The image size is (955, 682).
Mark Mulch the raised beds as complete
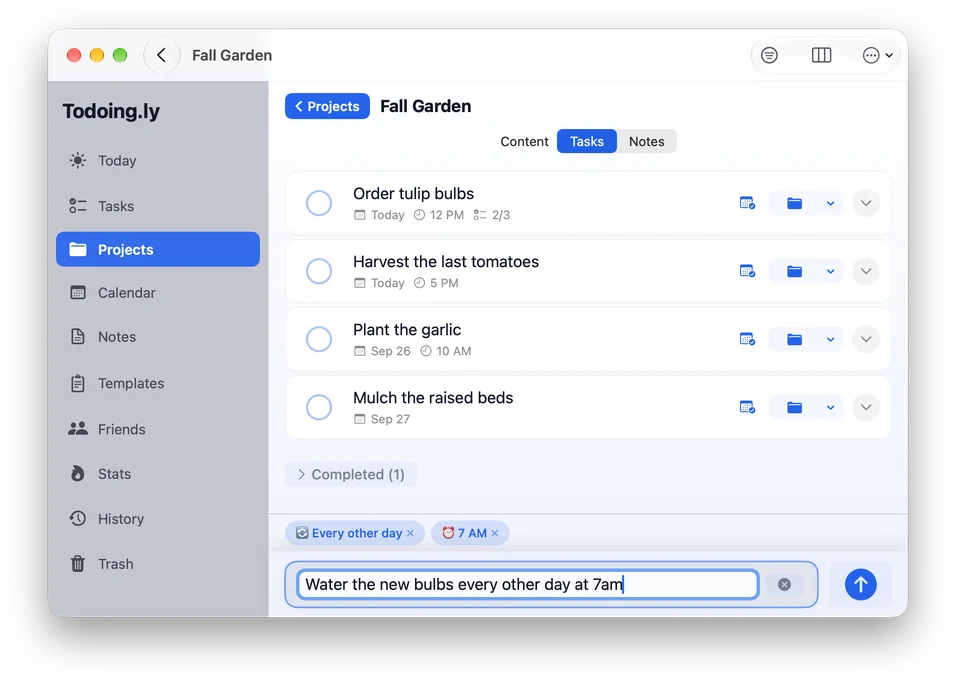[x=319, y=407]
